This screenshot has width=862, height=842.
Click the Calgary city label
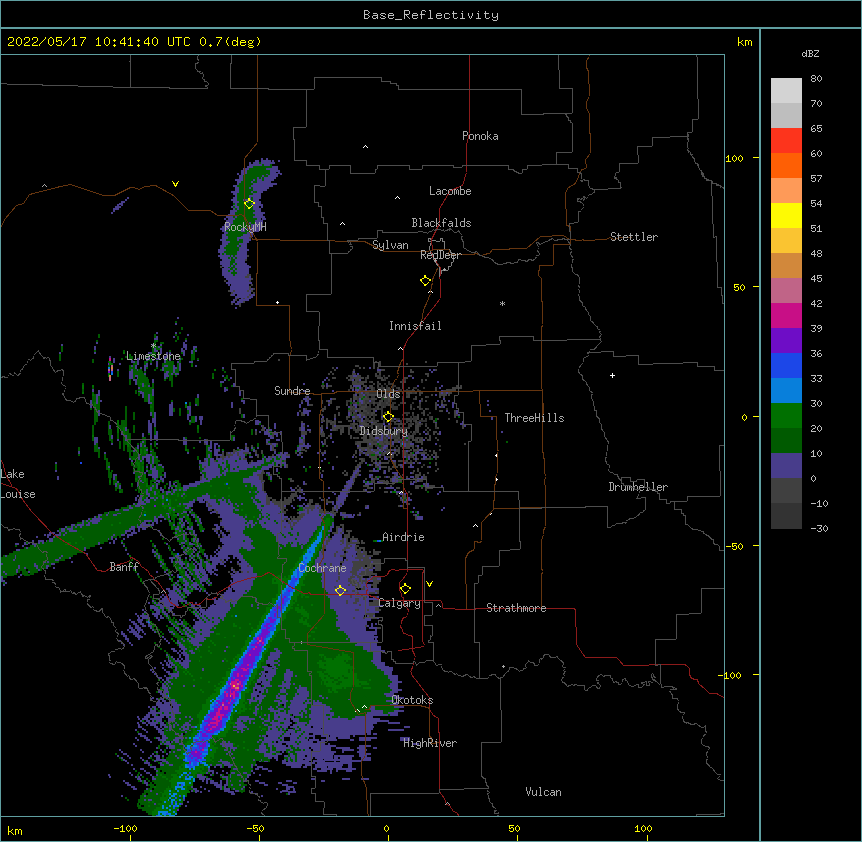[399, 603]
